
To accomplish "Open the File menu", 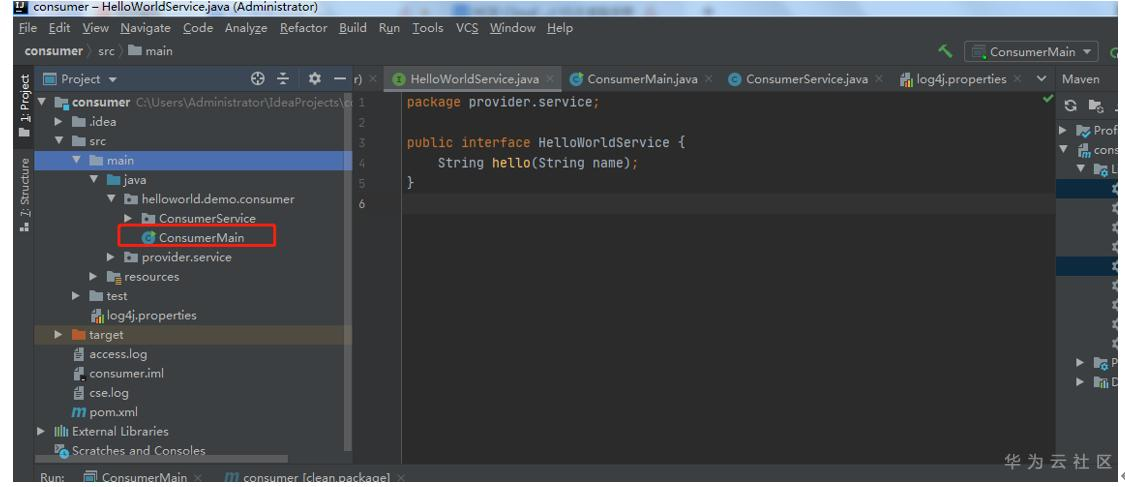I will 27,28.
